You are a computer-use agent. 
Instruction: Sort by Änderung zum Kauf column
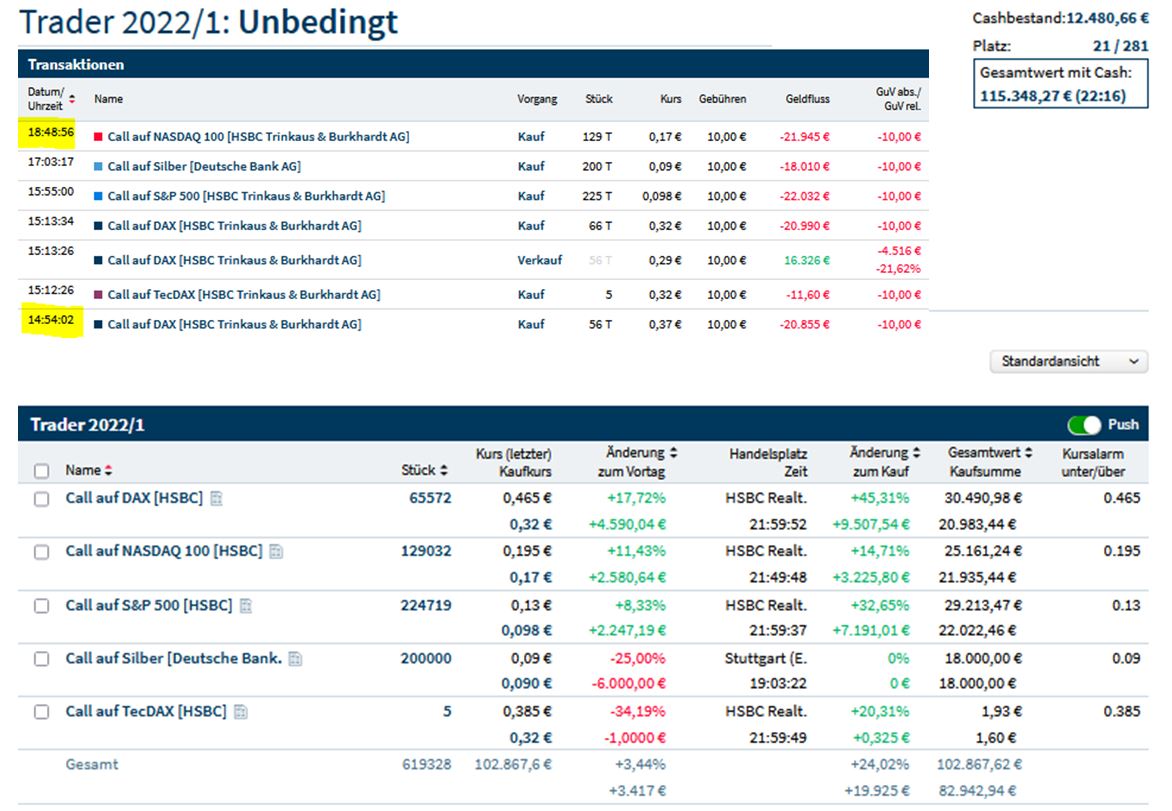tap(916, 453)
